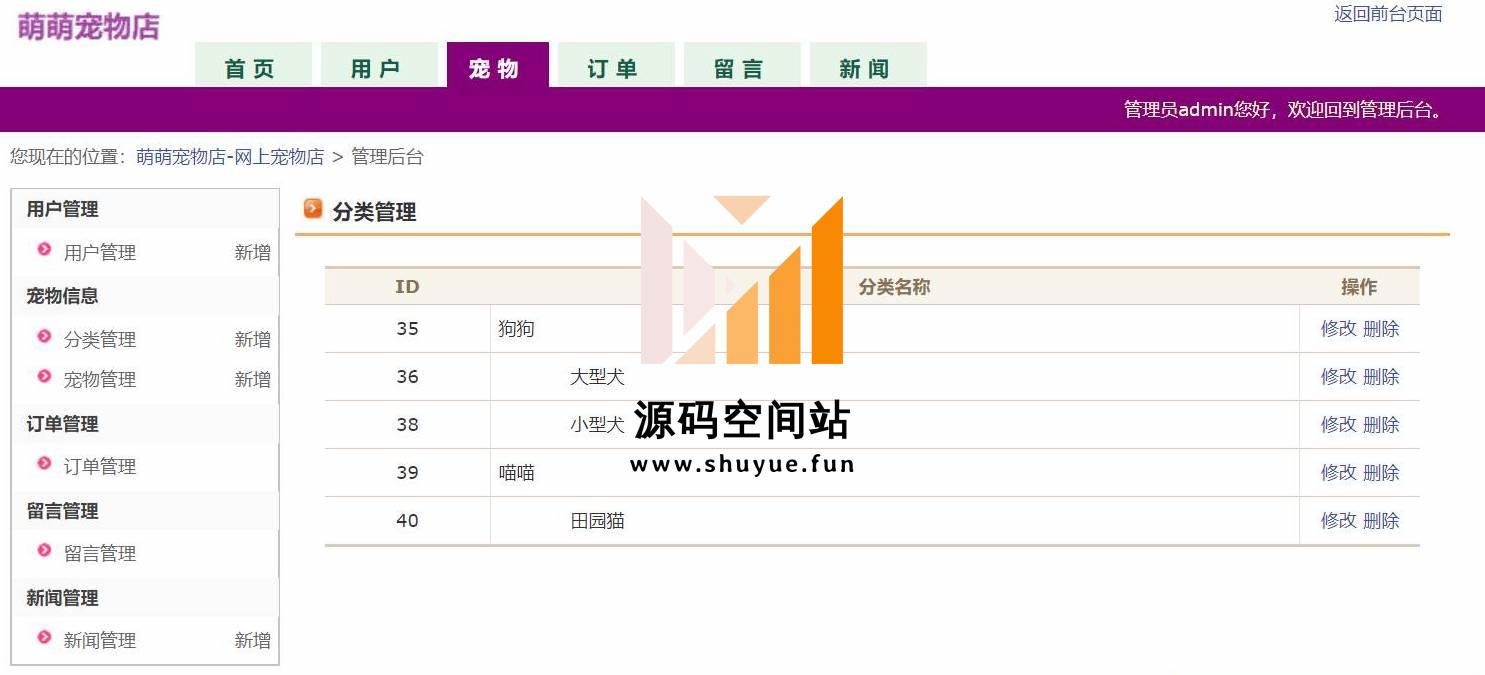Click the bullet icon beside 宠物管理 link
Image resolution: width=1485 pixels, height=675 pixels.
pyautogui.click(x=44, y=377)
